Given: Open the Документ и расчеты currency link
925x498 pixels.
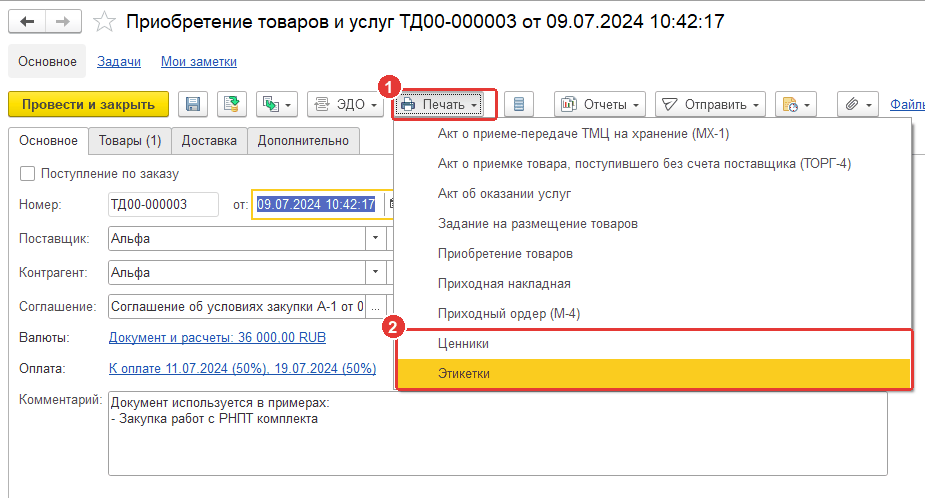Looking at the screenshot, I should click(217, 338).
